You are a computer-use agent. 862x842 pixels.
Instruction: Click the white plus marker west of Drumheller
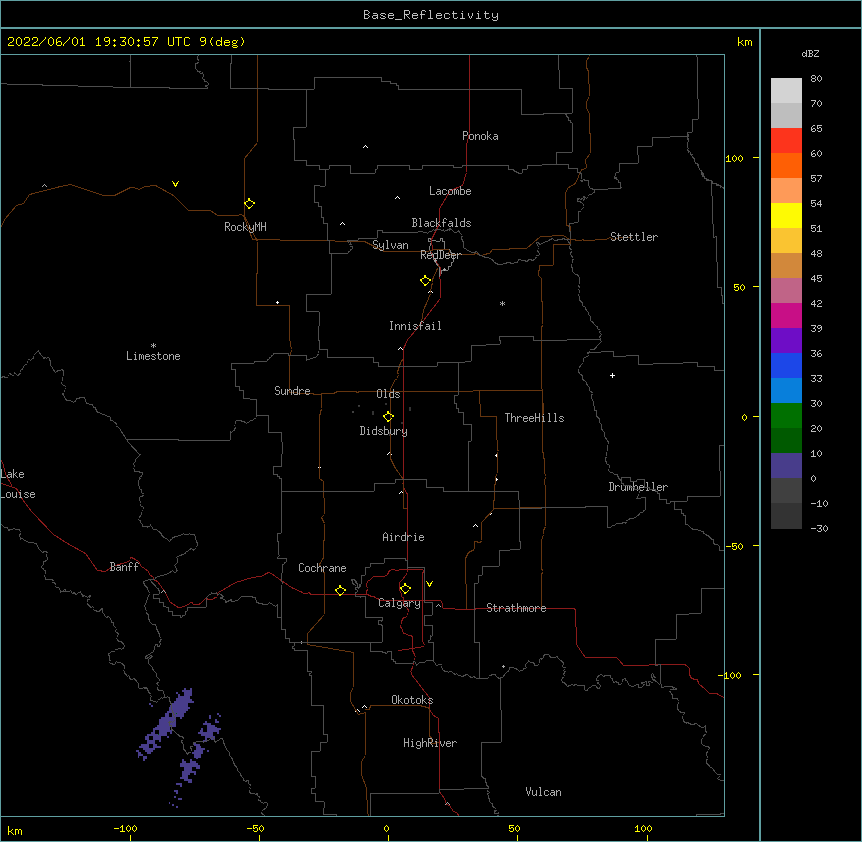pos(612,375)
